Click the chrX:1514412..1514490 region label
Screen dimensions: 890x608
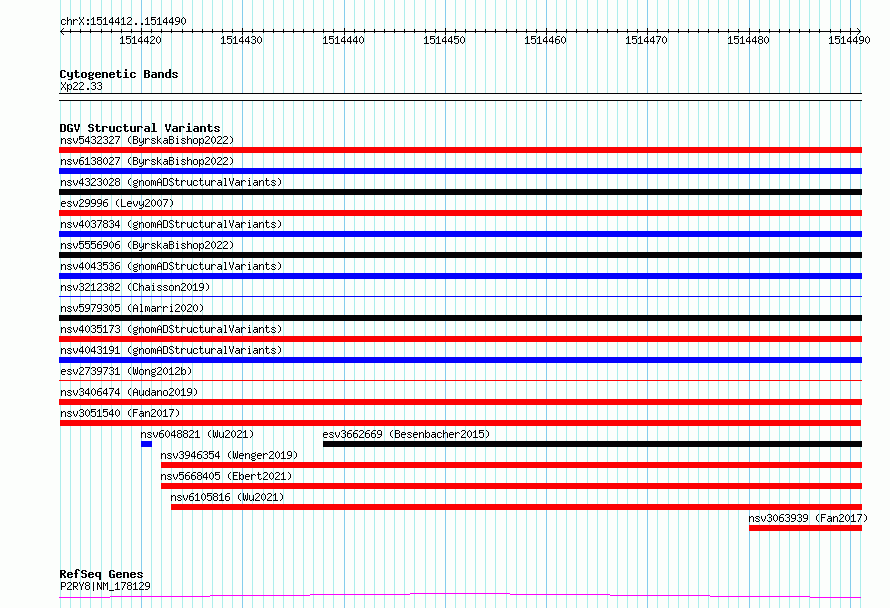(x=123, y=21)
